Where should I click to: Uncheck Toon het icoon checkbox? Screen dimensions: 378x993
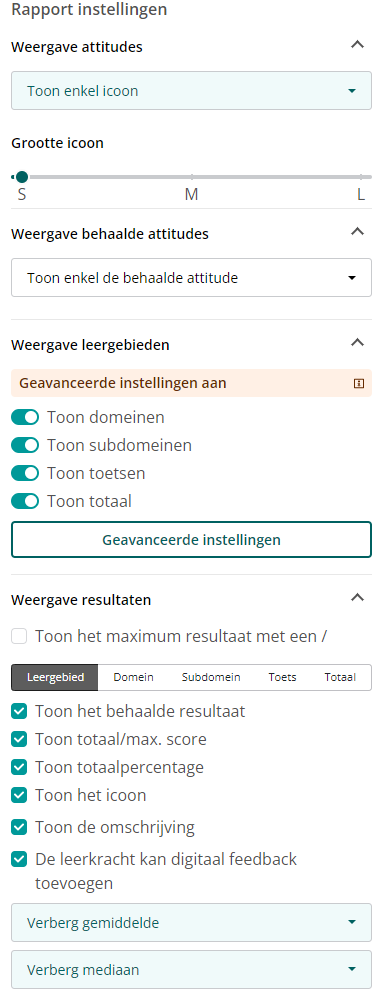pos(19,795)
